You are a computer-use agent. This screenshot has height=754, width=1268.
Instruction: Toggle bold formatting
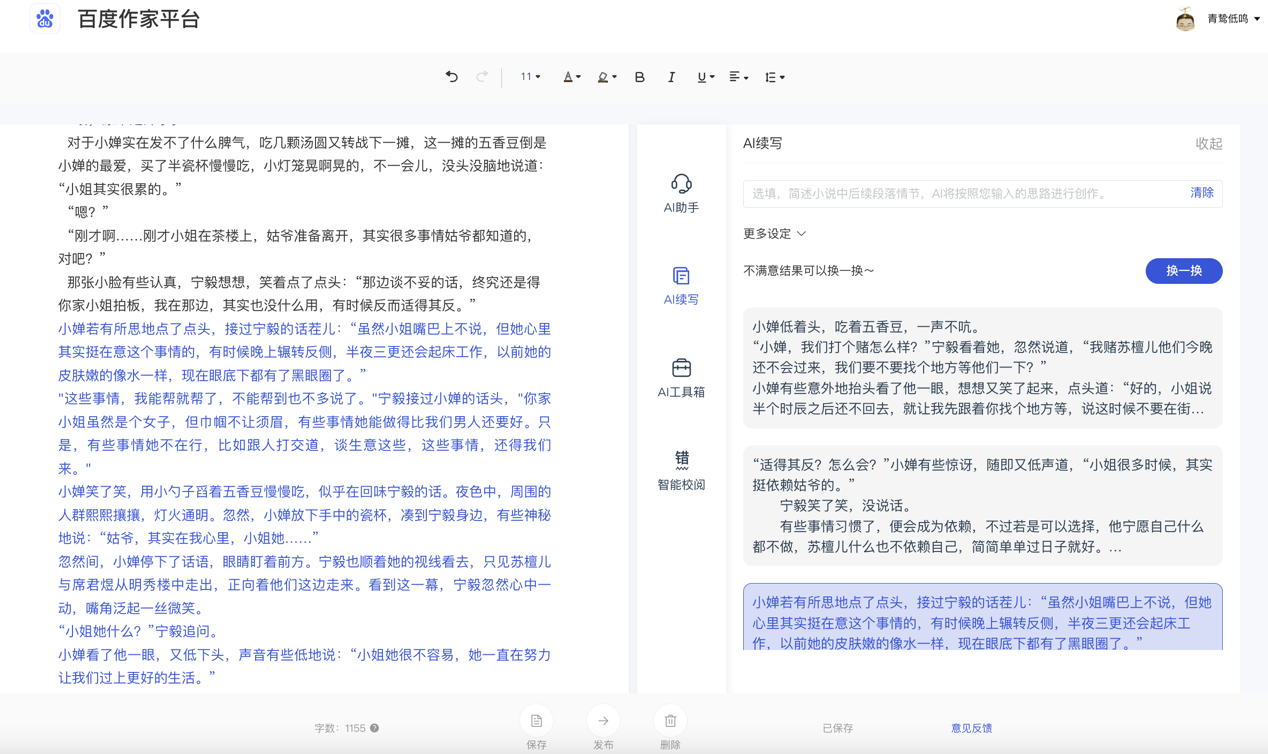(x=640, y=77)
